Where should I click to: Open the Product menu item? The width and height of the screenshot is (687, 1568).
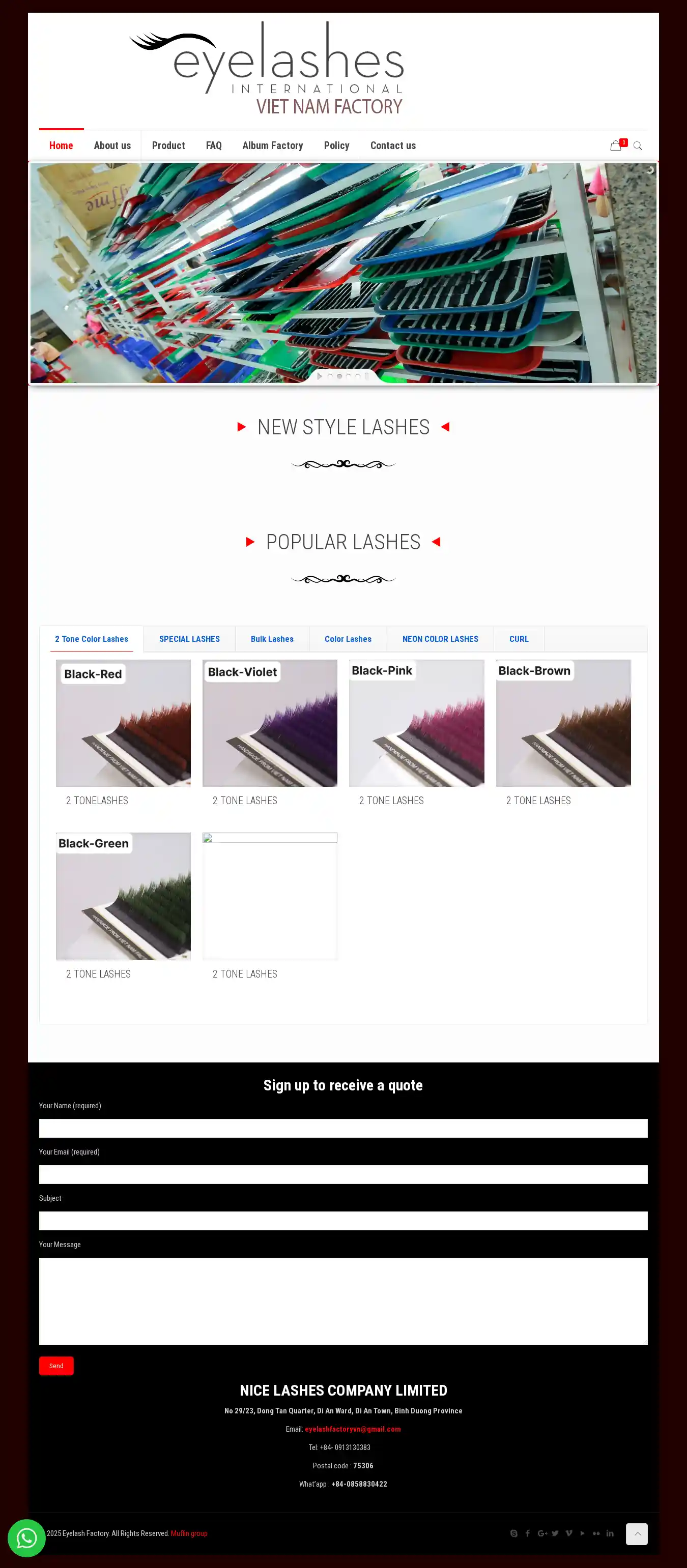(x=169, y=145)
